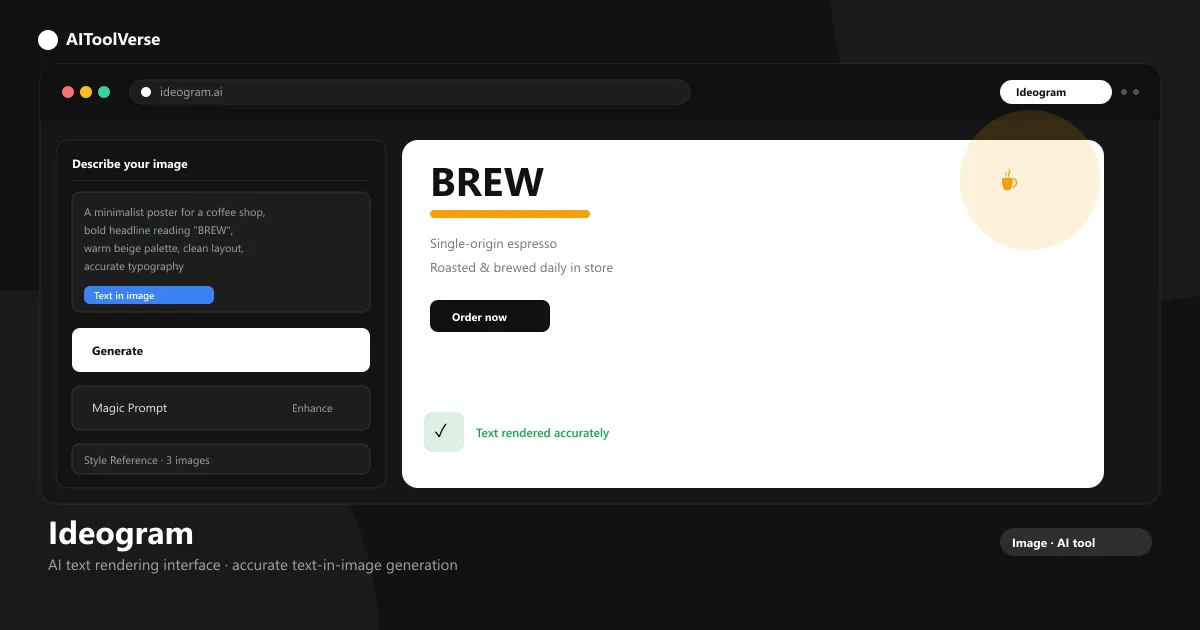The width and height of the screenshot is (1200, 630).
Task: Select the Ideogram tab pill
Action: (x=1056, y=92)
